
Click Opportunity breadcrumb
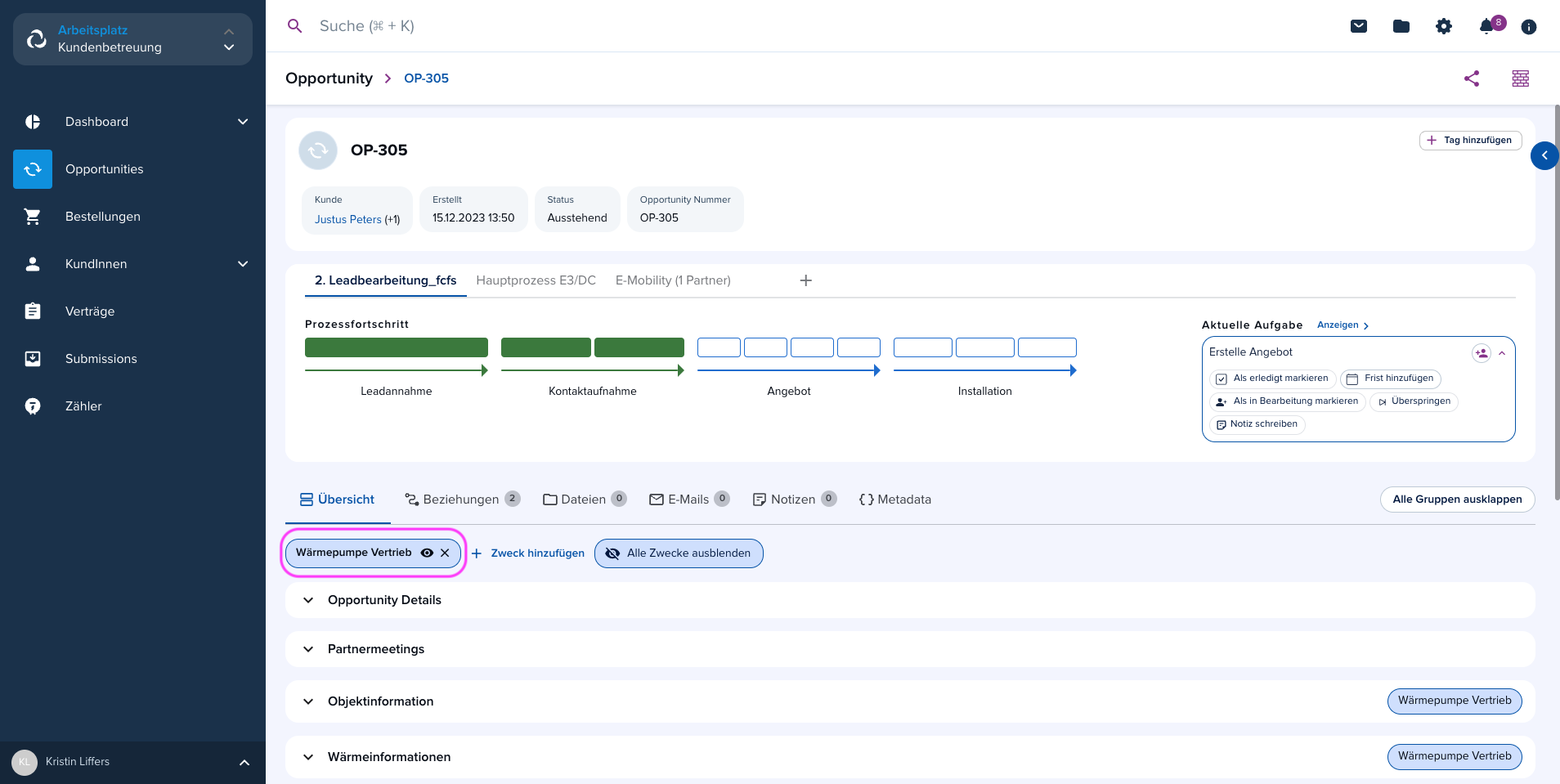(329, 78)
